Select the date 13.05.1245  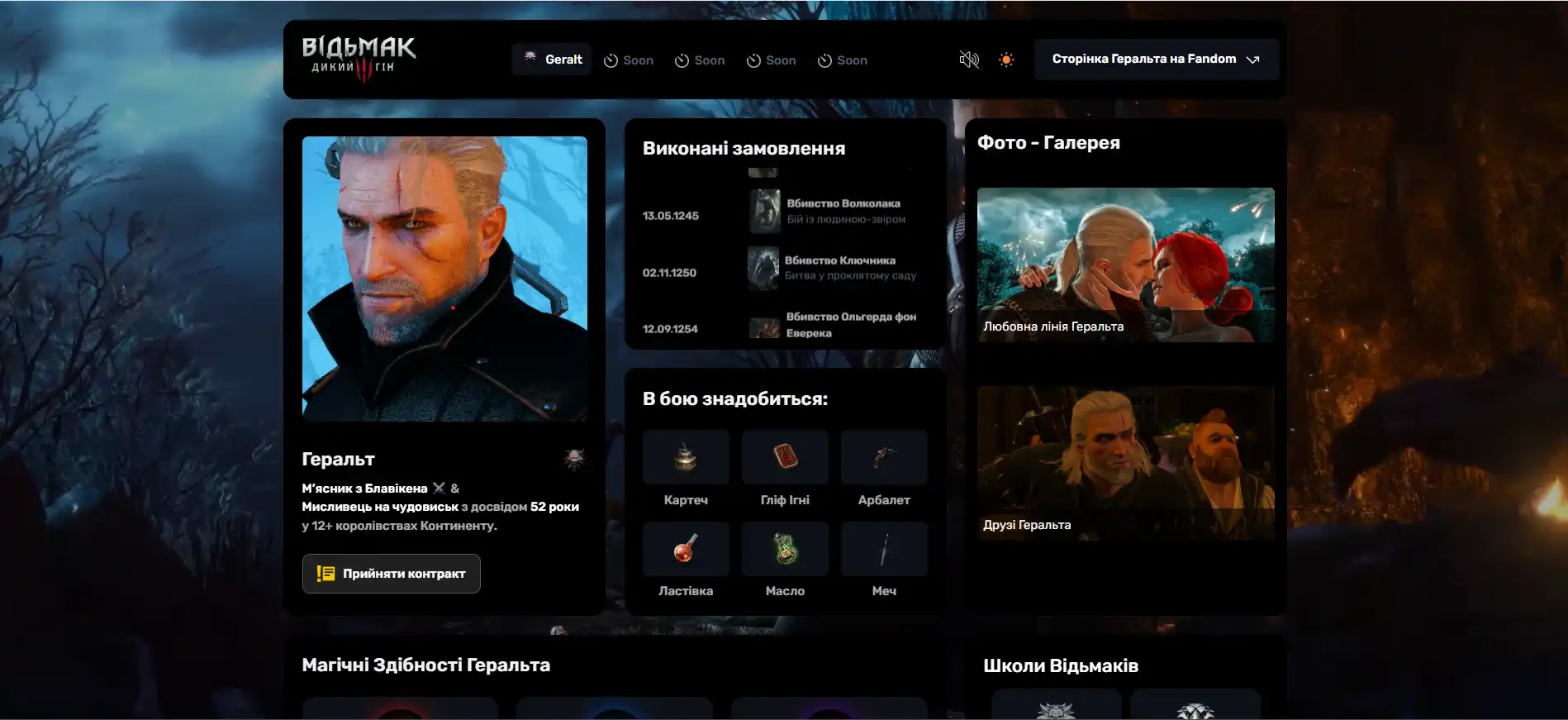click(x=671, y=216)
